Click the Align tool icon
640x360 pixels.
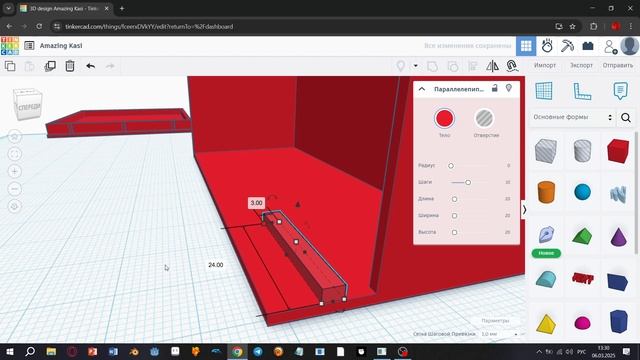click(473, 66)
